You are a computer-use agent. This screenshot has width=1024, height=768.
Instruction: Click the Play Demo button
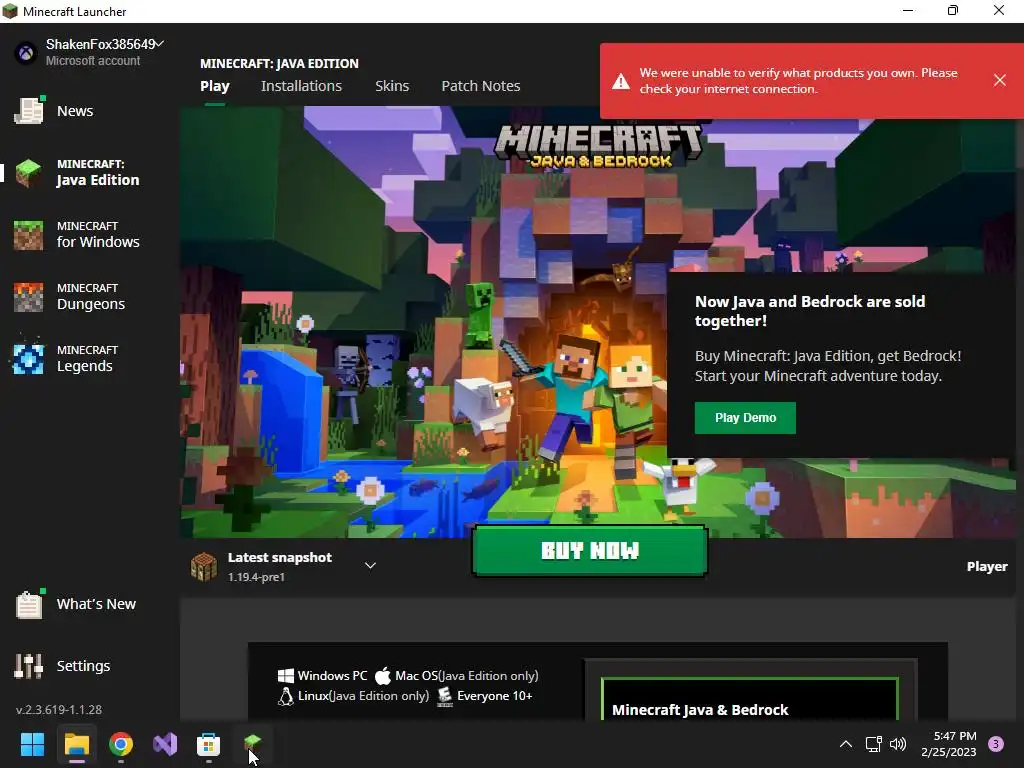coord(745,418)
